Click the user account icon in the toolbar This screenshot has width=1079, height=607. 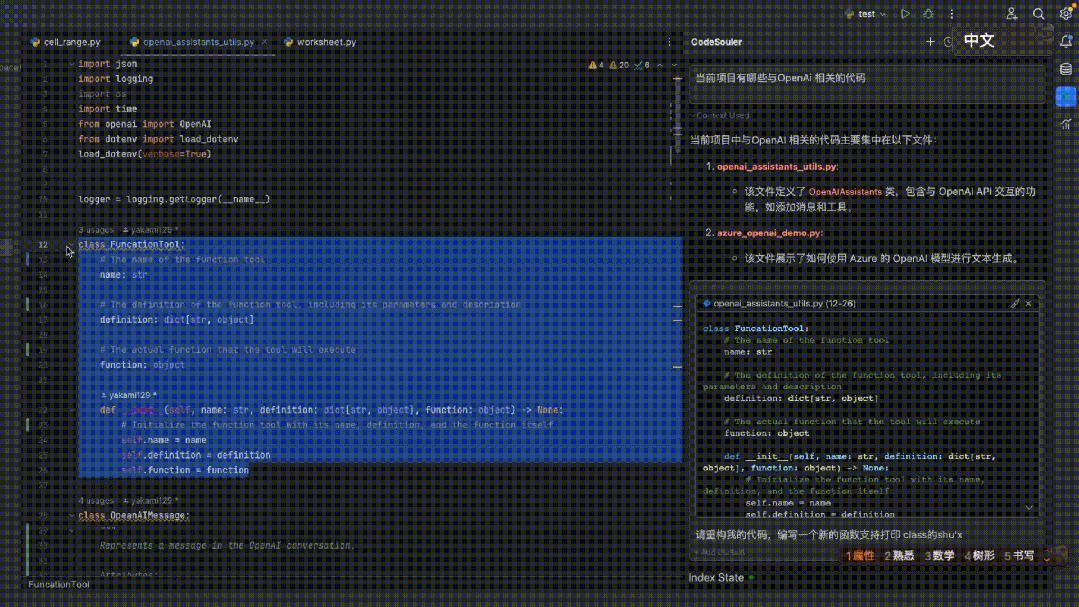1011,14
